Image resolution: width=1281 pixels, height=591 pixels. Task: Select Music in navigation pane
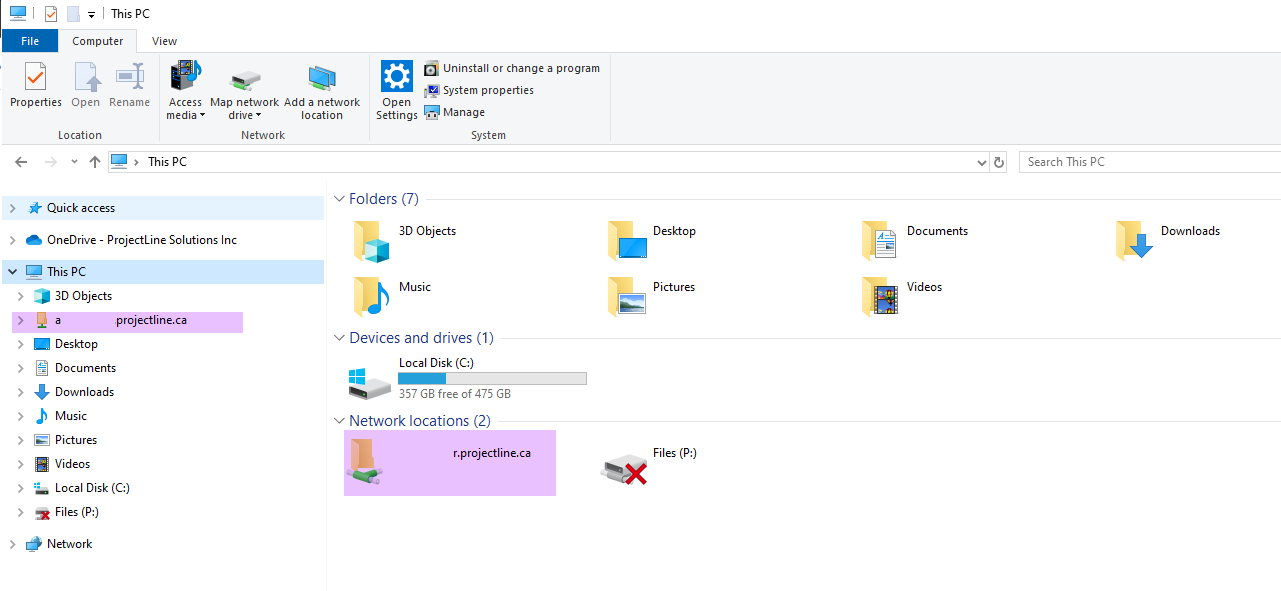point(71,416)
